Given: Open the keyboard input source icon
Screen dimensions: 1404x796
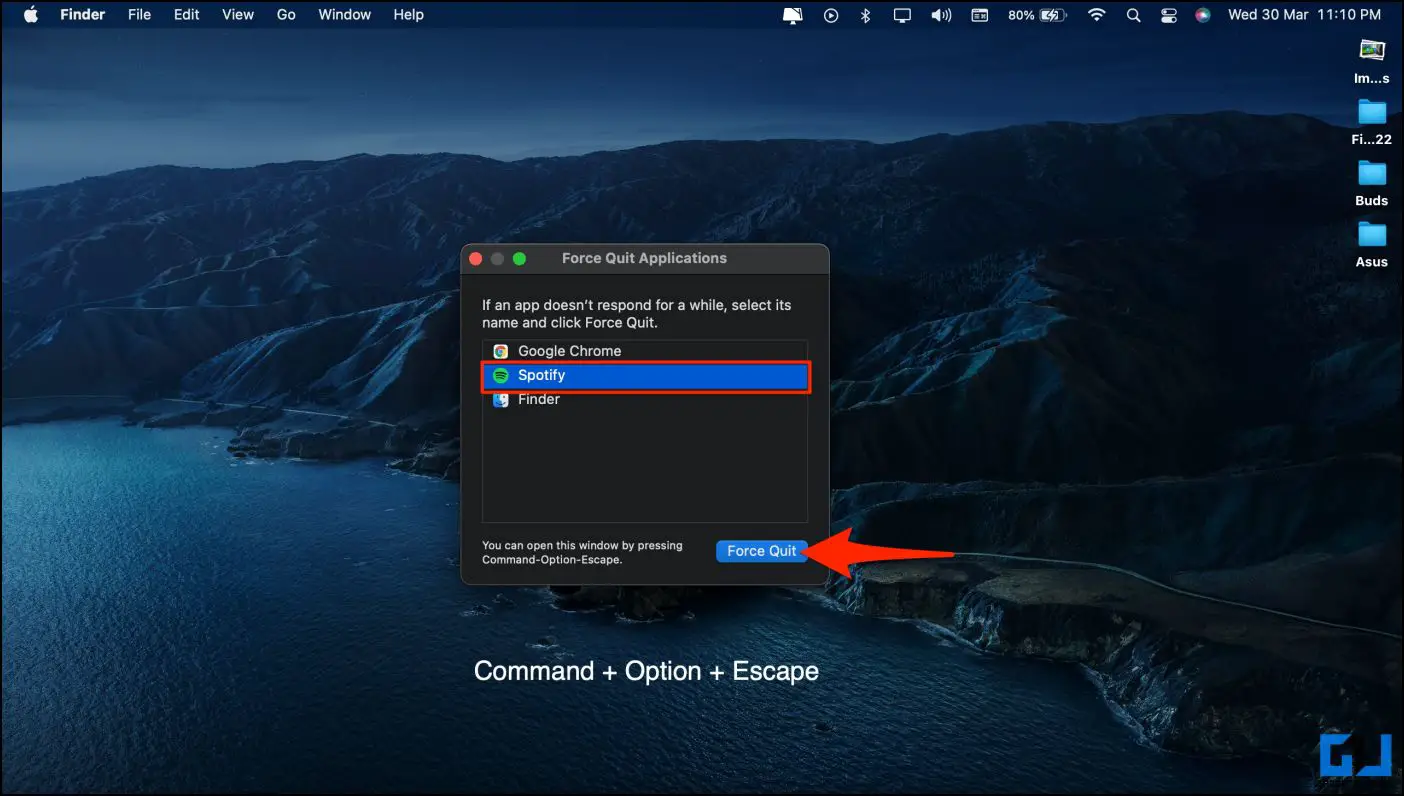Looking at the screenshot, I should tap(980, 15).
